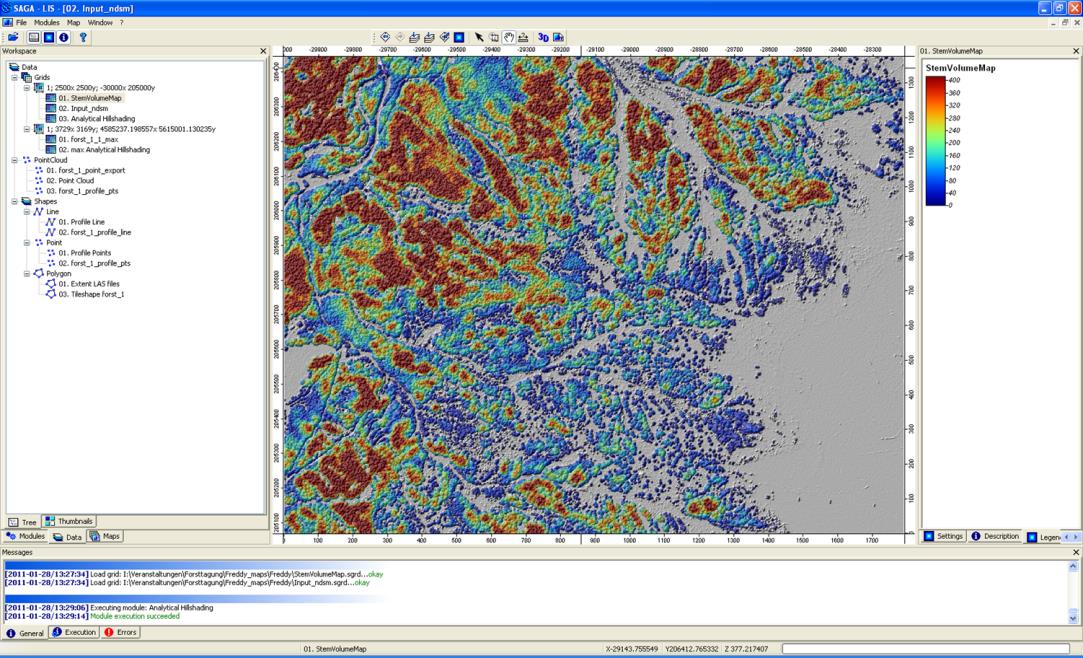
Task: Switch to the Execution messages tab
Action: coord(75,632)
